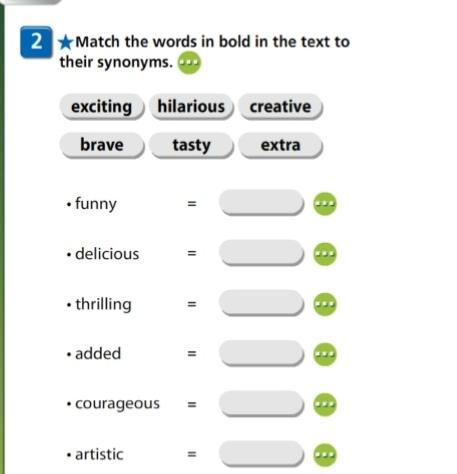Screen dimensions: 457x474
Task: Select the word chip exciting
Action: point(102,107)
